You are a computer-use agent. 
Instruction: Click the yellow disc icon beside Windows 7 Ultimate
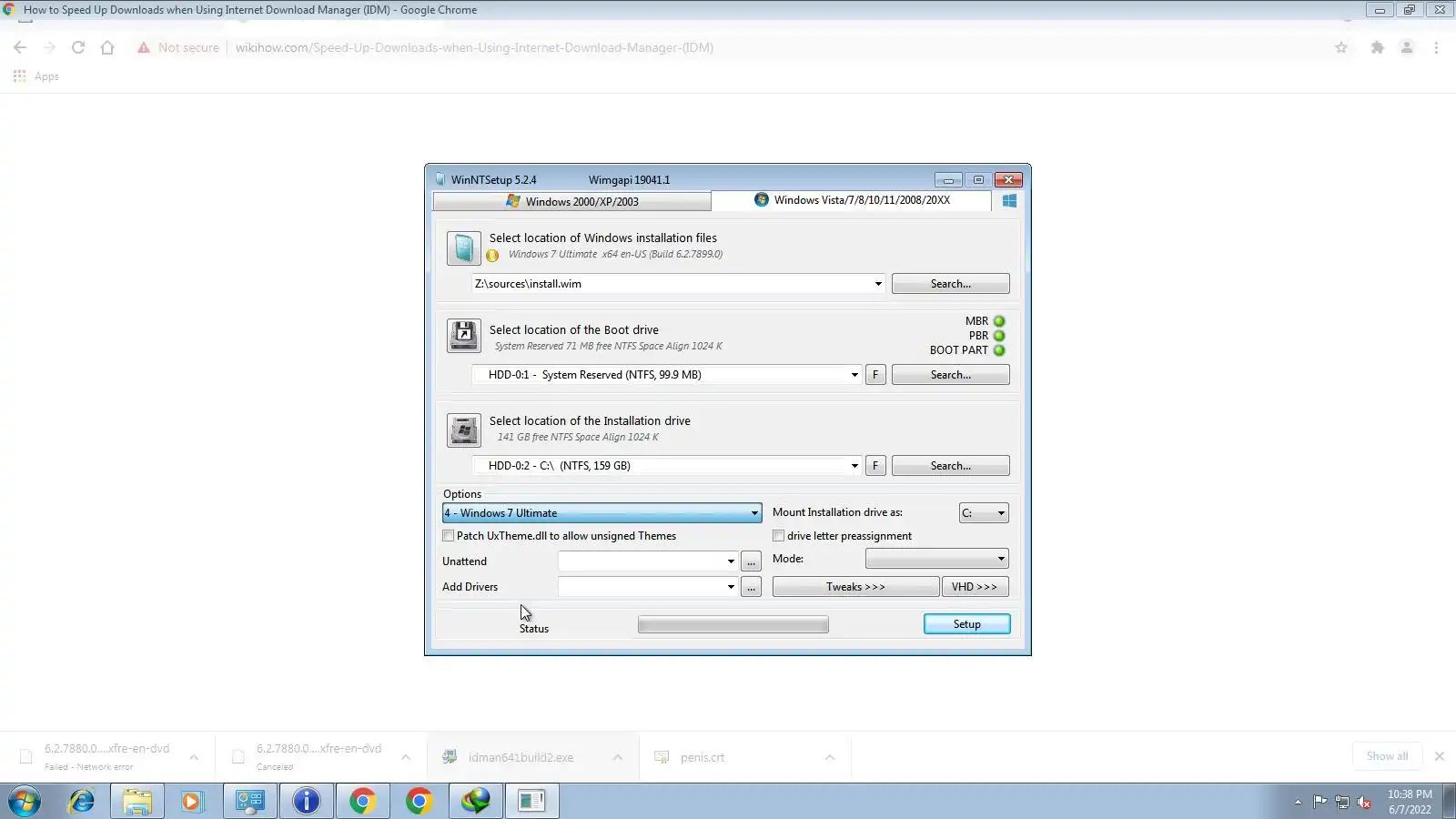[x=492, y=256]
